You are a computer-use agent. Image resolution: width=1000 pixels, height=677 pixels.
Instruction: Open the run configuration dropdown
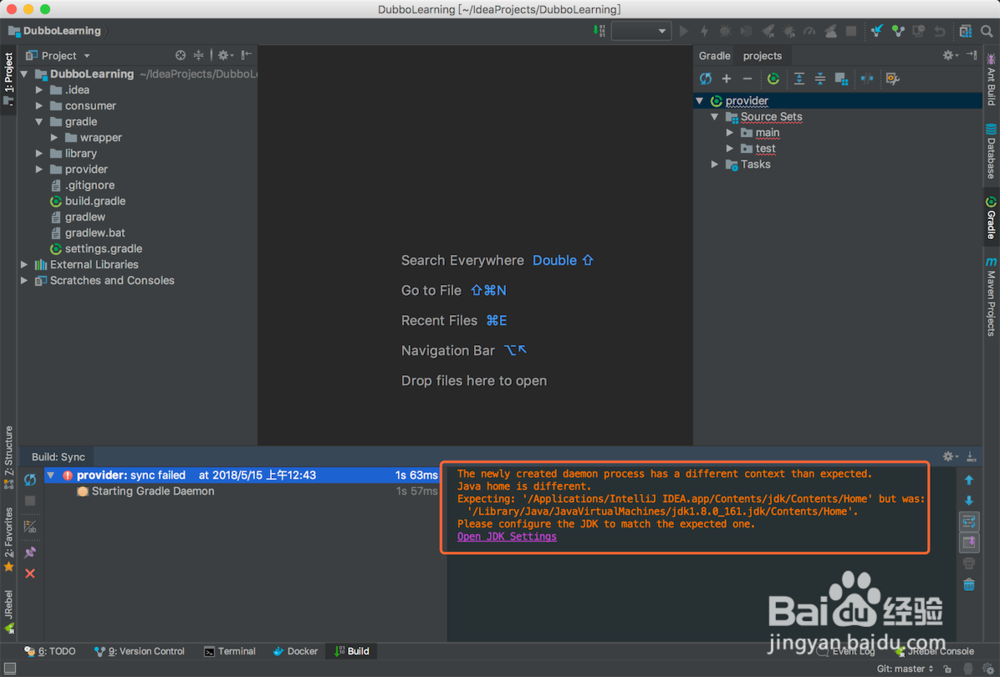click(x=641, y=31)
